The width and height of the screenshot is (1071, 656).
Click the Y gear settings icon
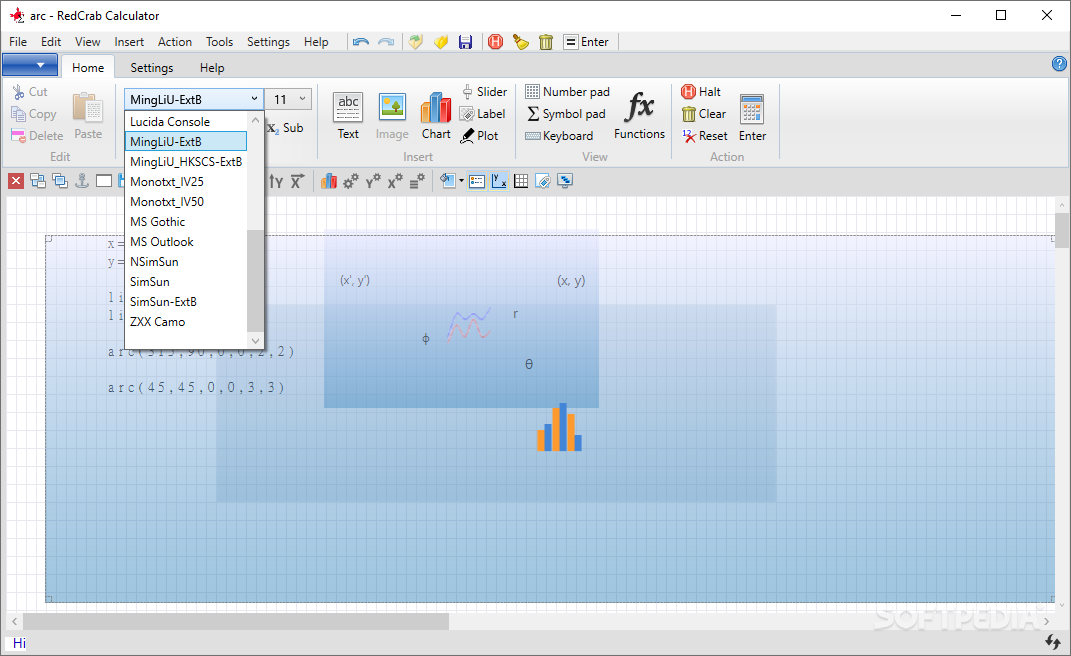(373, 181)
